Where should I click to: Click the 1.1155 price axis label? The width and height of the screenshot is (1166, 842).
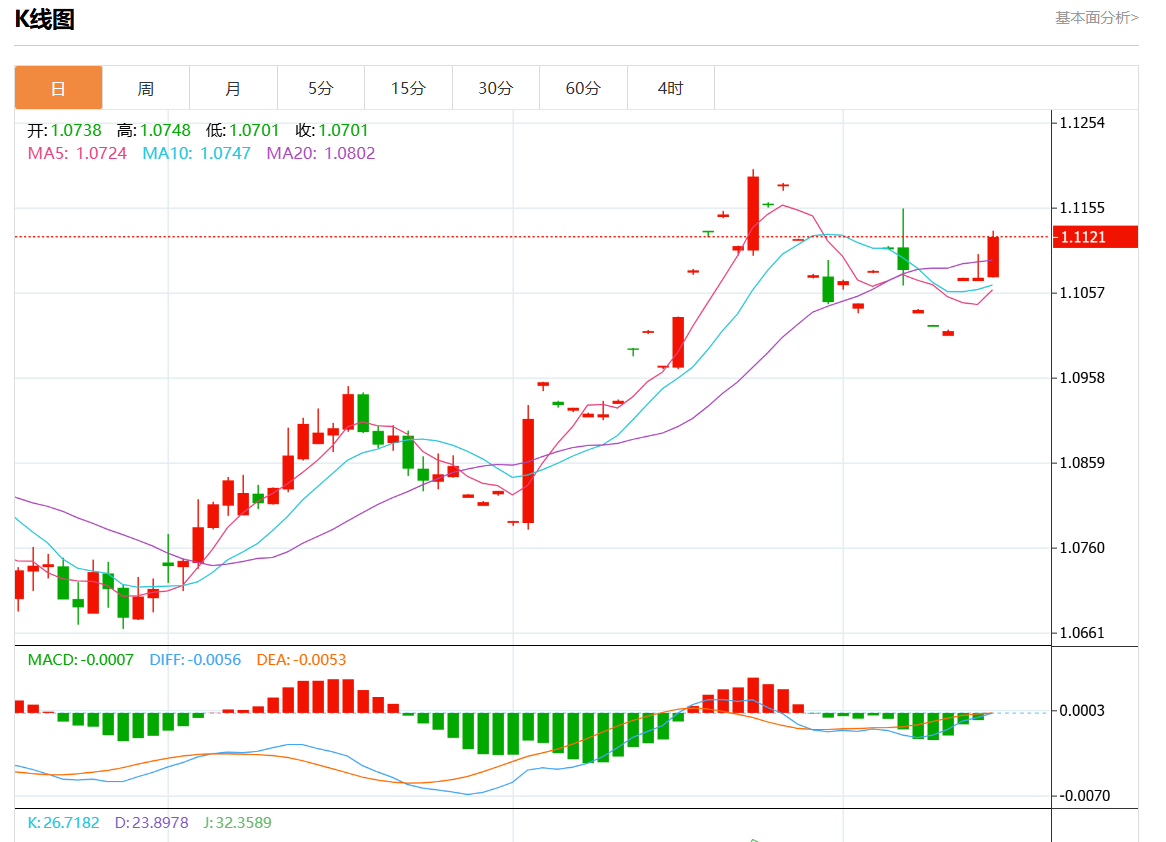tap(1082, 208)
